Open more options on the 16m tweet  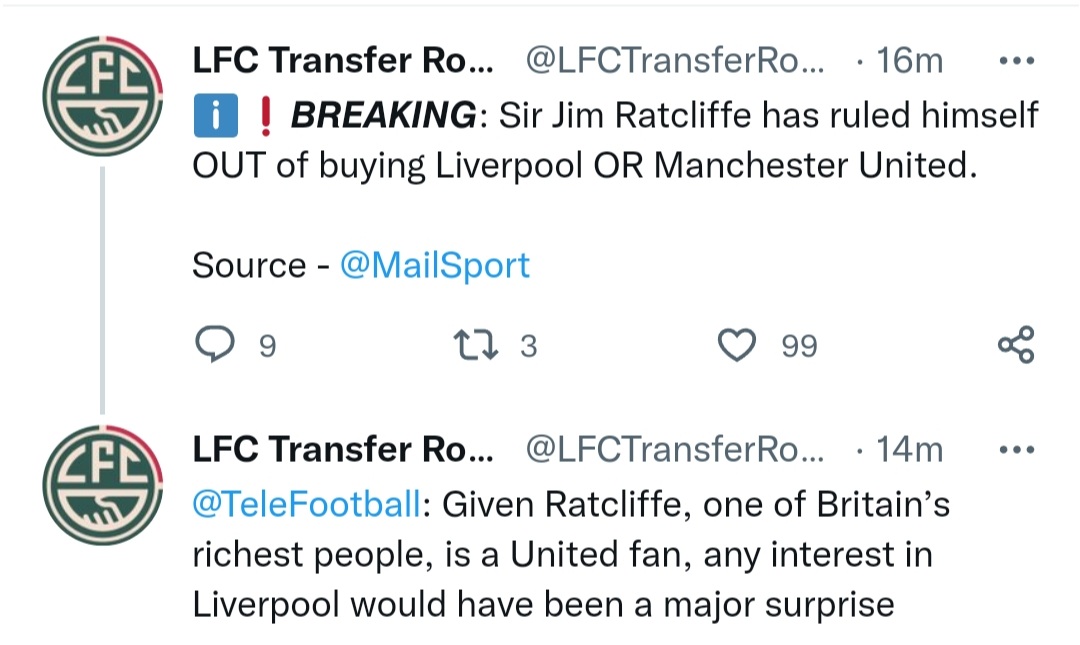tap(1017, 61)
